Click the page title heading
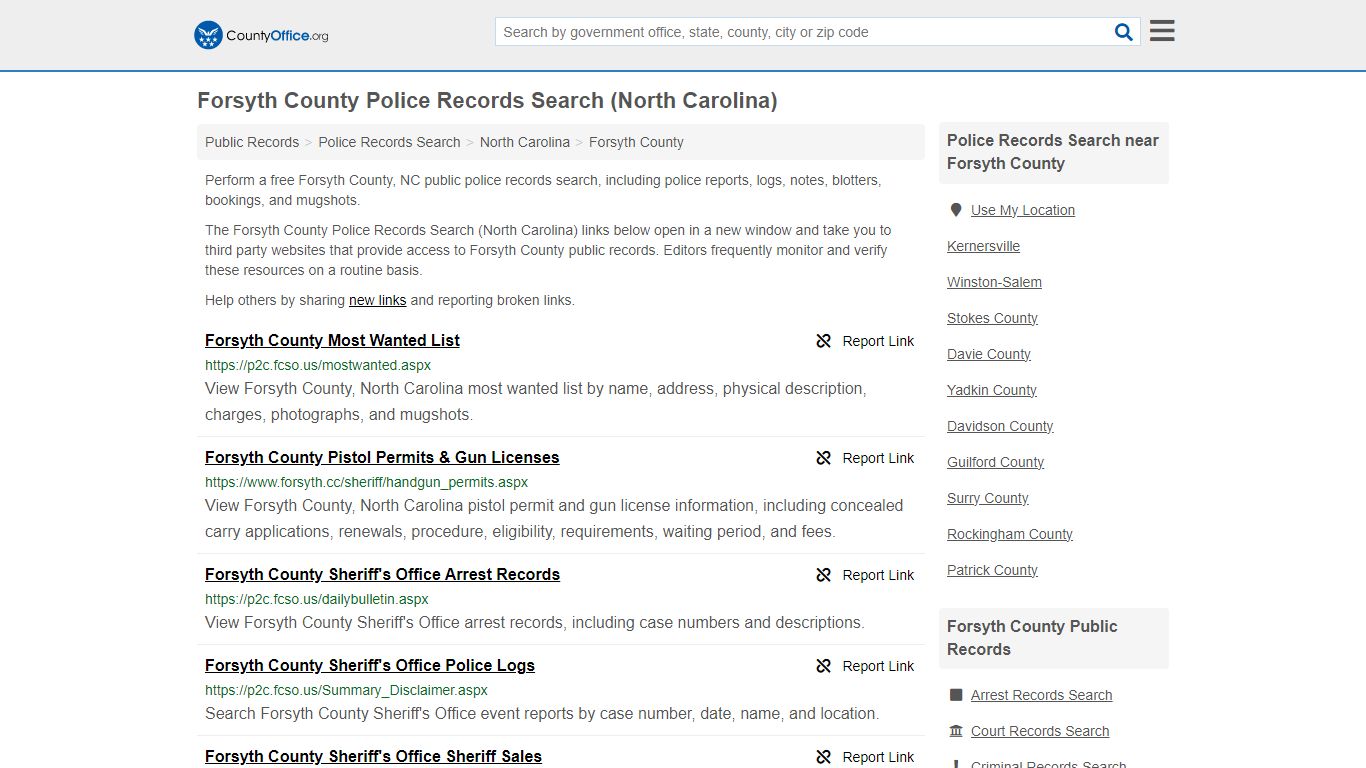 point(487,100)
